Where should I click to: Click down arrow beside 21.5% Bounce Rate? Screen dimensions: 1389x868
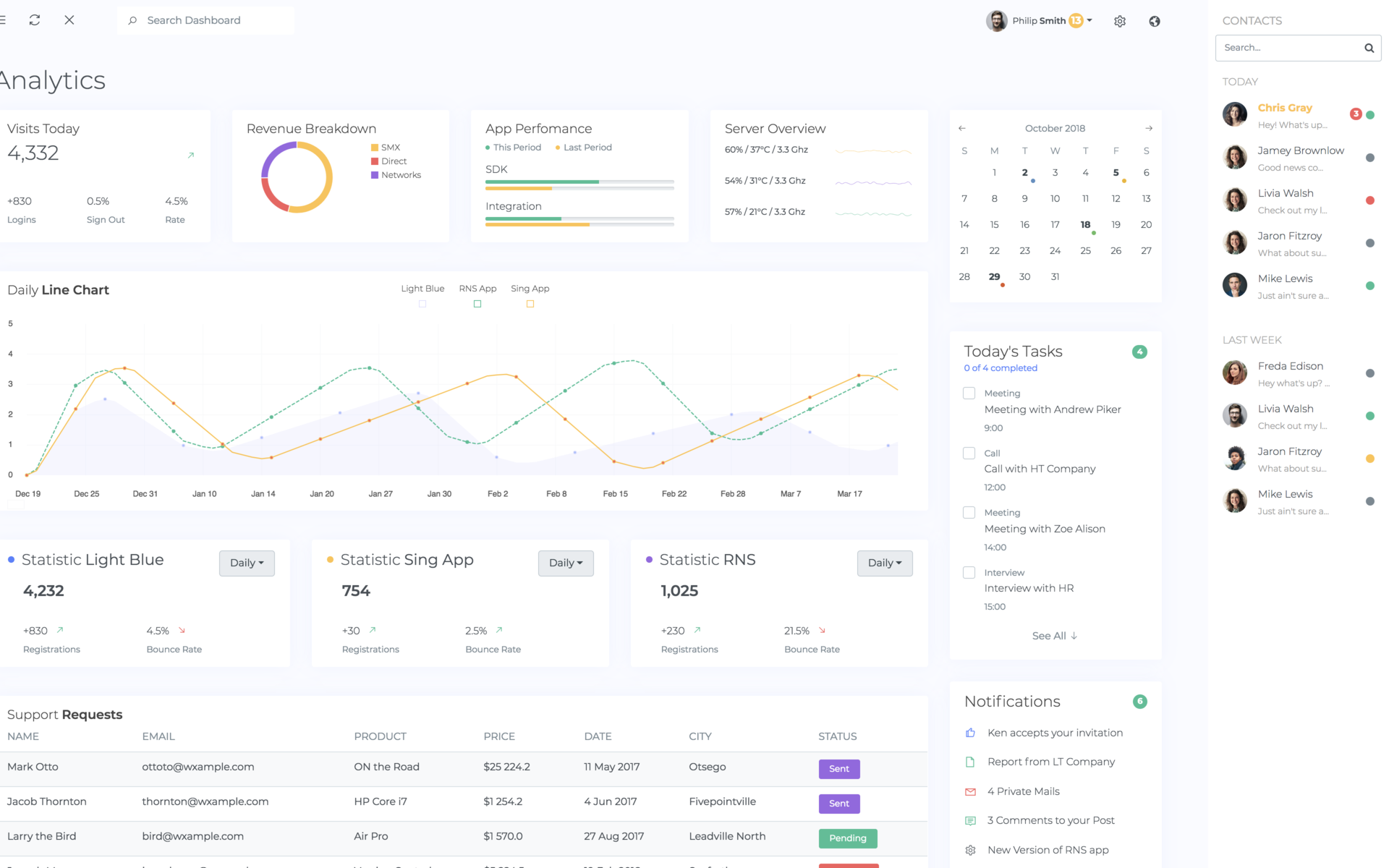click(x=822, y=630)
